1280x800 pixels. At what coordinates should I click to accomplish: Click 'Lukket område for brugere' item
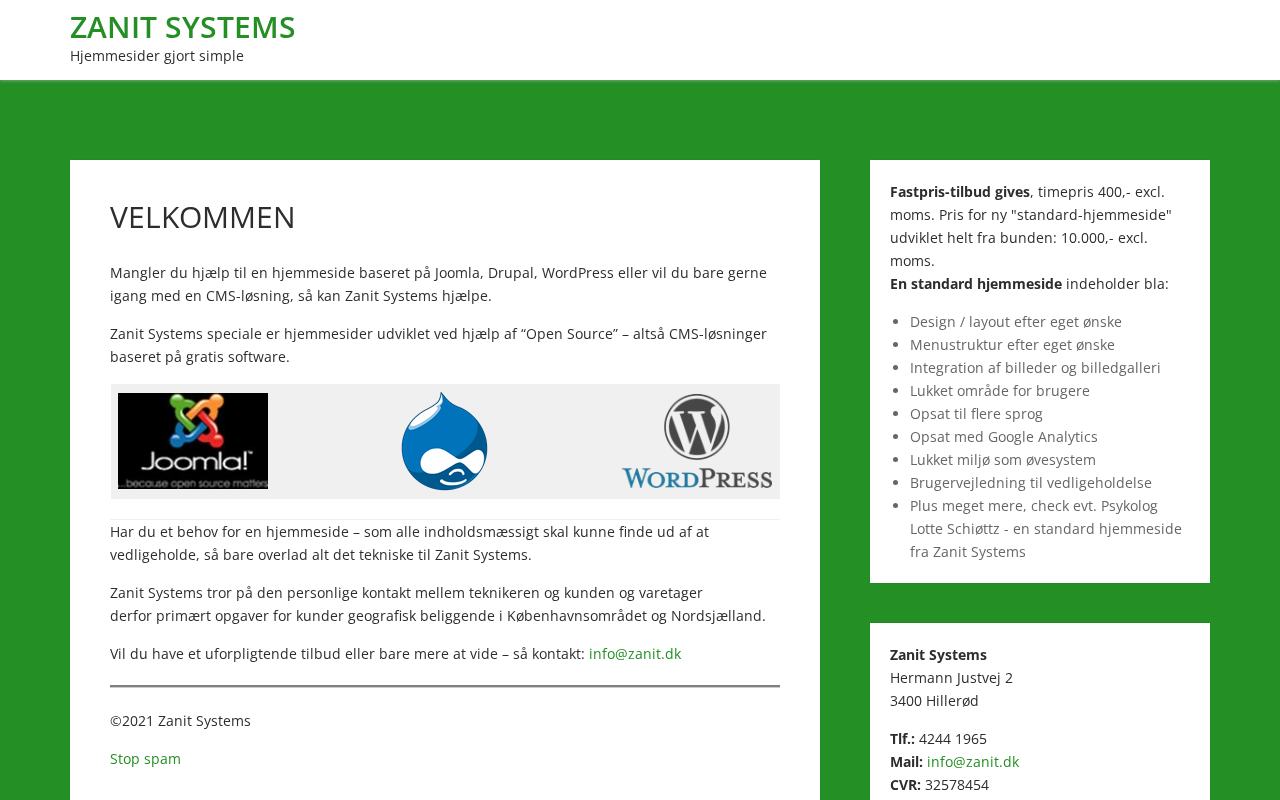(1000, 391)
